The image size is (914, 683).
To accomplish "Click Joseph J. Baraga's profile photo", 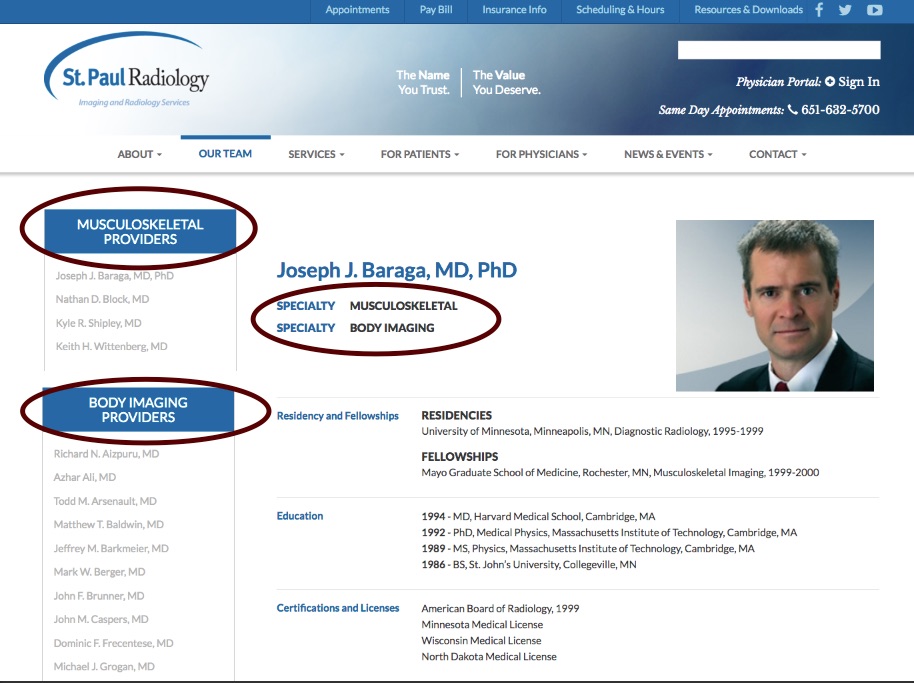I will [x=774, y=306].
